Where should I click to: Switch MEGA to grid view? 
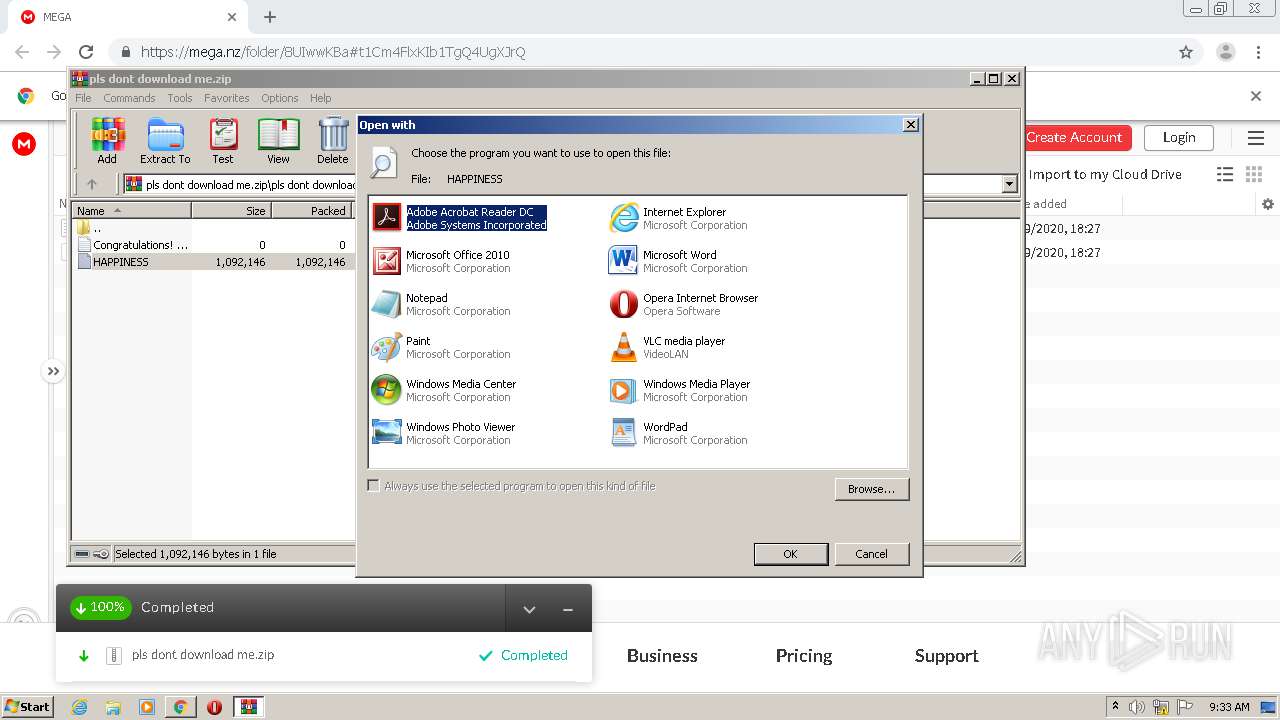(x=1254, y=174)
